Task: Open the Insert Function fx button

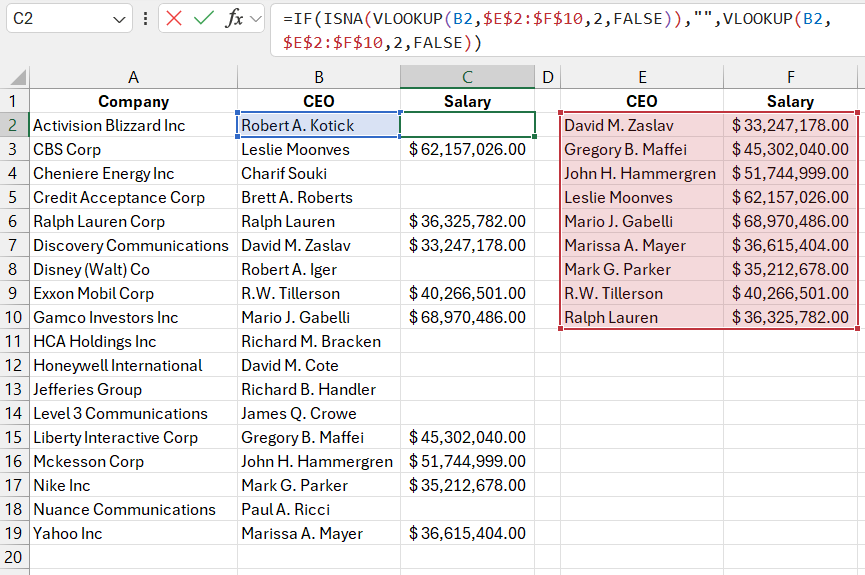Action: click(234, 18)
